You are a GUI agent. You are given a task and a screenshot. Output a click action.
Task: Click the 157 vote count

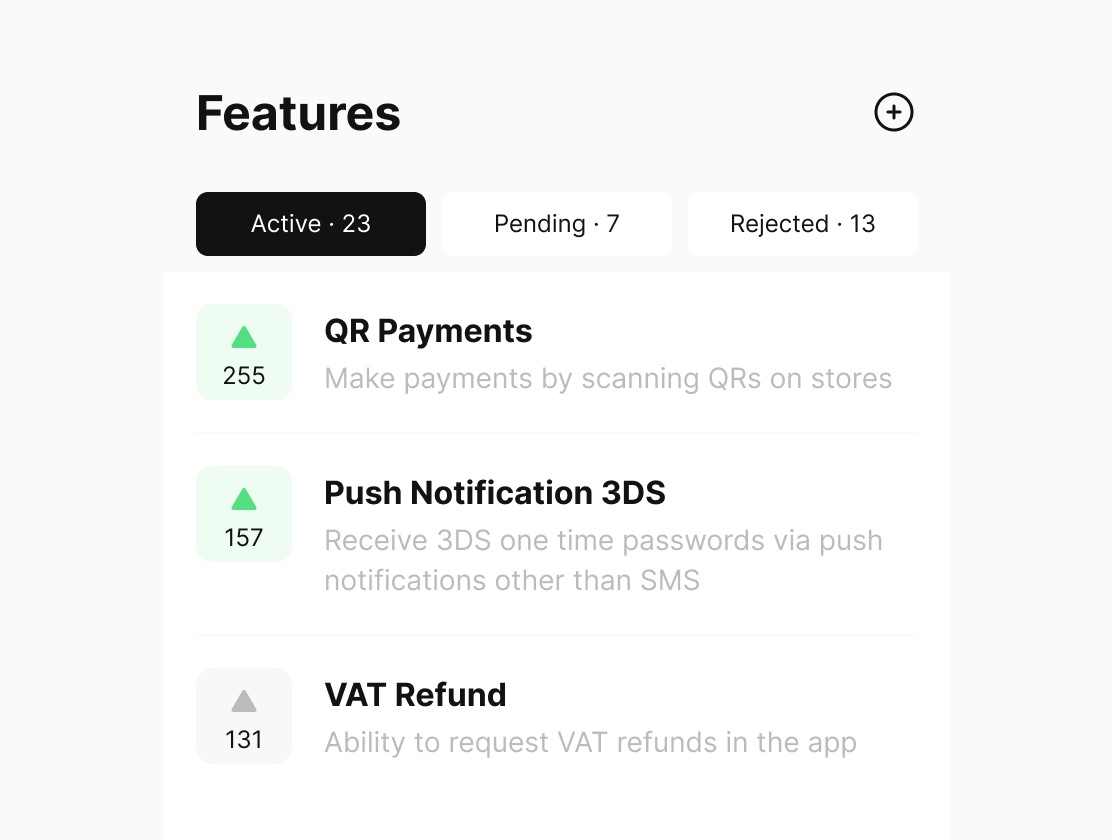click(x=244, y=538)
